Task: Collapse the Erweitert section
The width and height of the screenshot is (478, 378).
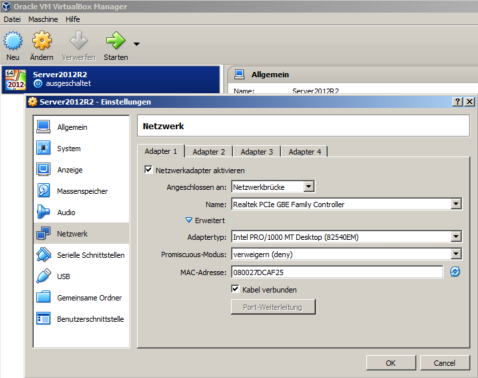Action: pos(205,220)
